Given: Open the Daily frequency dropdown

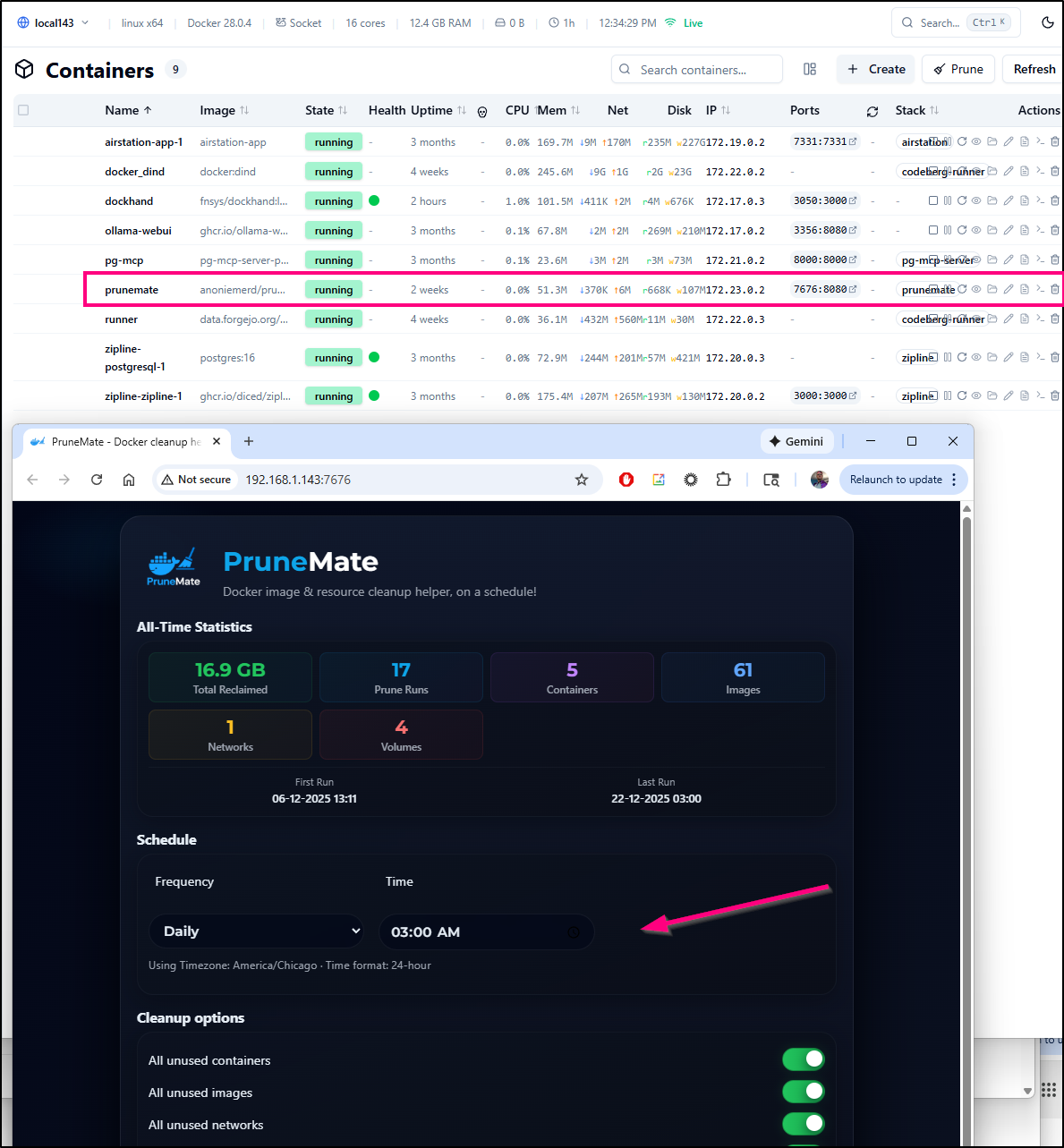Looking at the screenshot, I should pyautogui.click(x=257, y=931).
